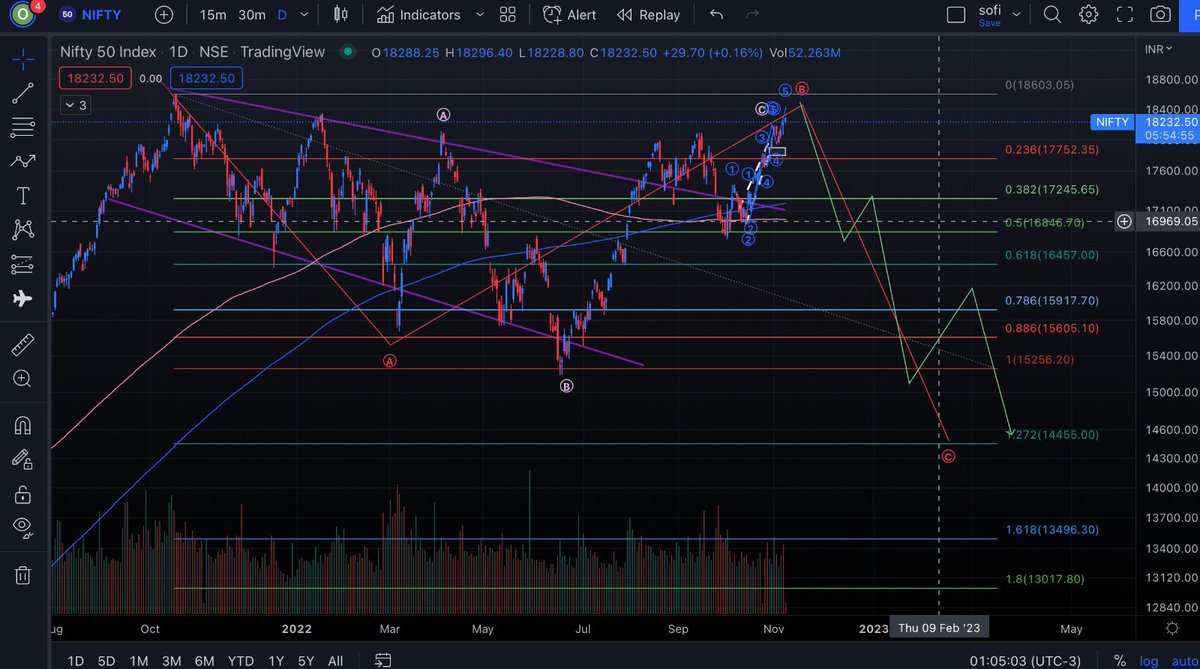1200x669 pixels.
Task: Select the patterns zigzag drawing tool
Action: click(22, 161)
